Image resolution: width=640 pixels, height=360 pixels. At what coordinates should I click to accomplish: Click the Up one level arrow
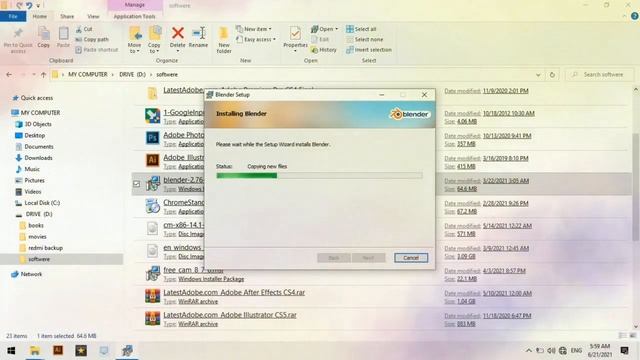(44, 75)
